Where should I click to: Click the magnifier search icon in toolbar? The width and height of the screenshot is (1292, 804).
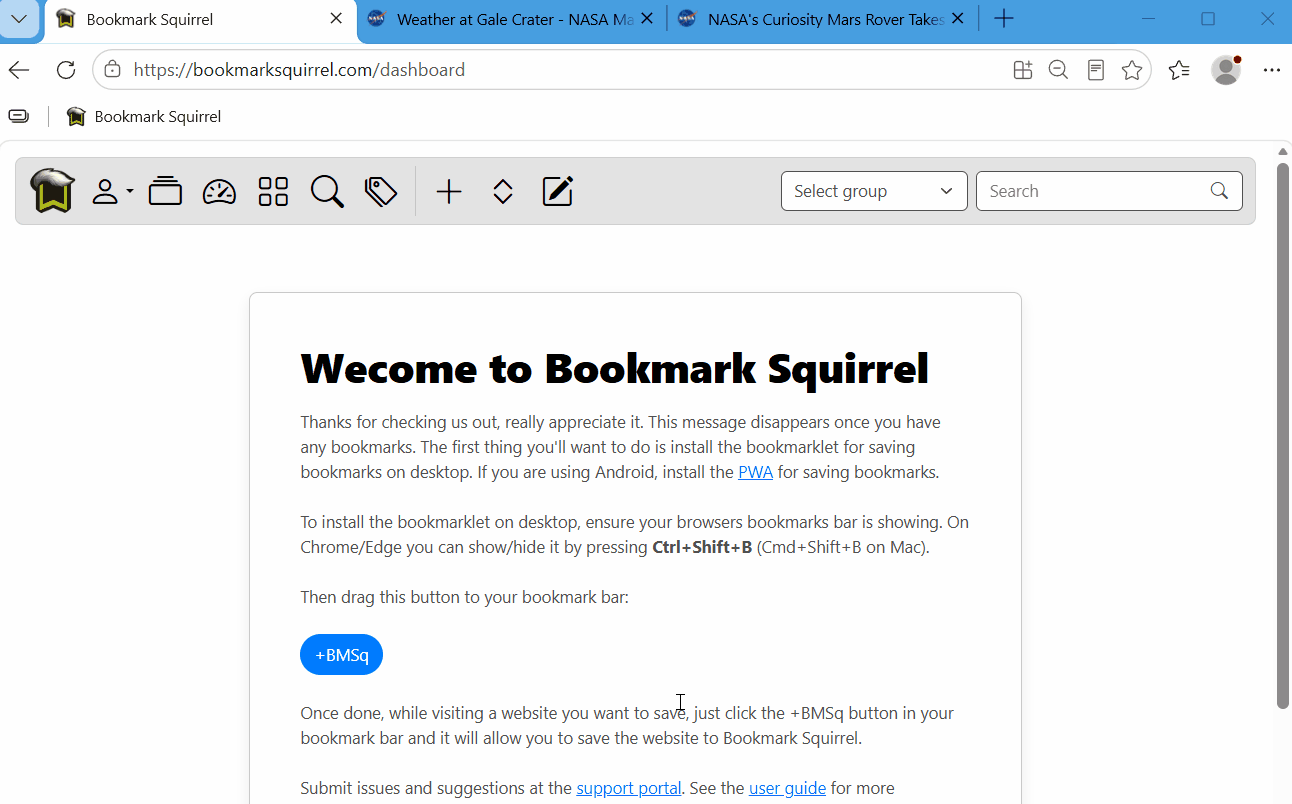(x=327, y=191)
